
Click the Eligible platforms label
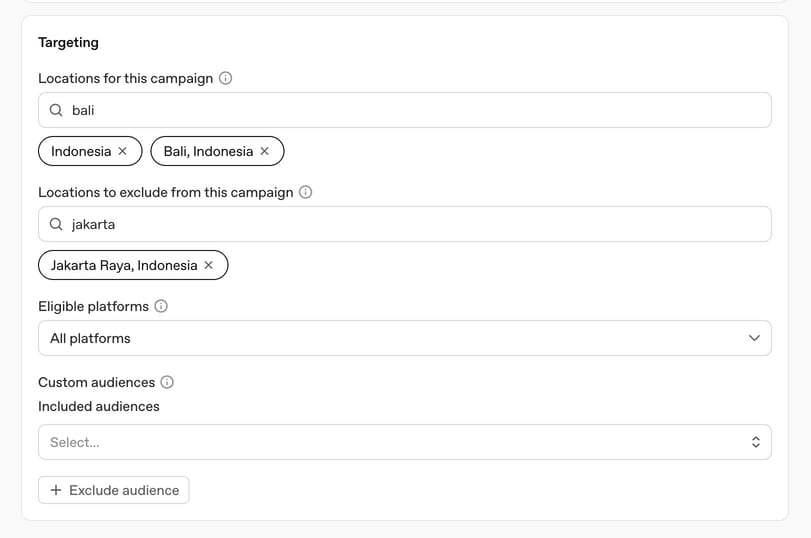[94, 306]
